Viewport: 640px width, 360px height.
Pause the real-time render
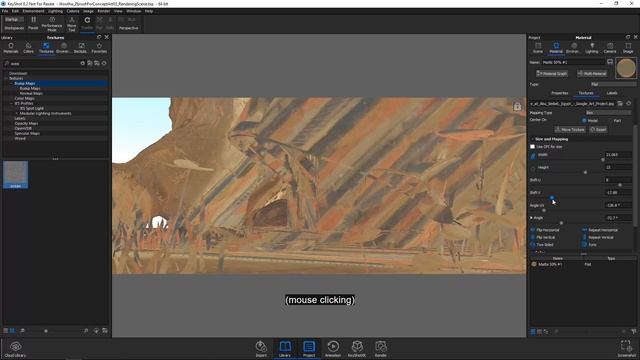coord(33,23)
